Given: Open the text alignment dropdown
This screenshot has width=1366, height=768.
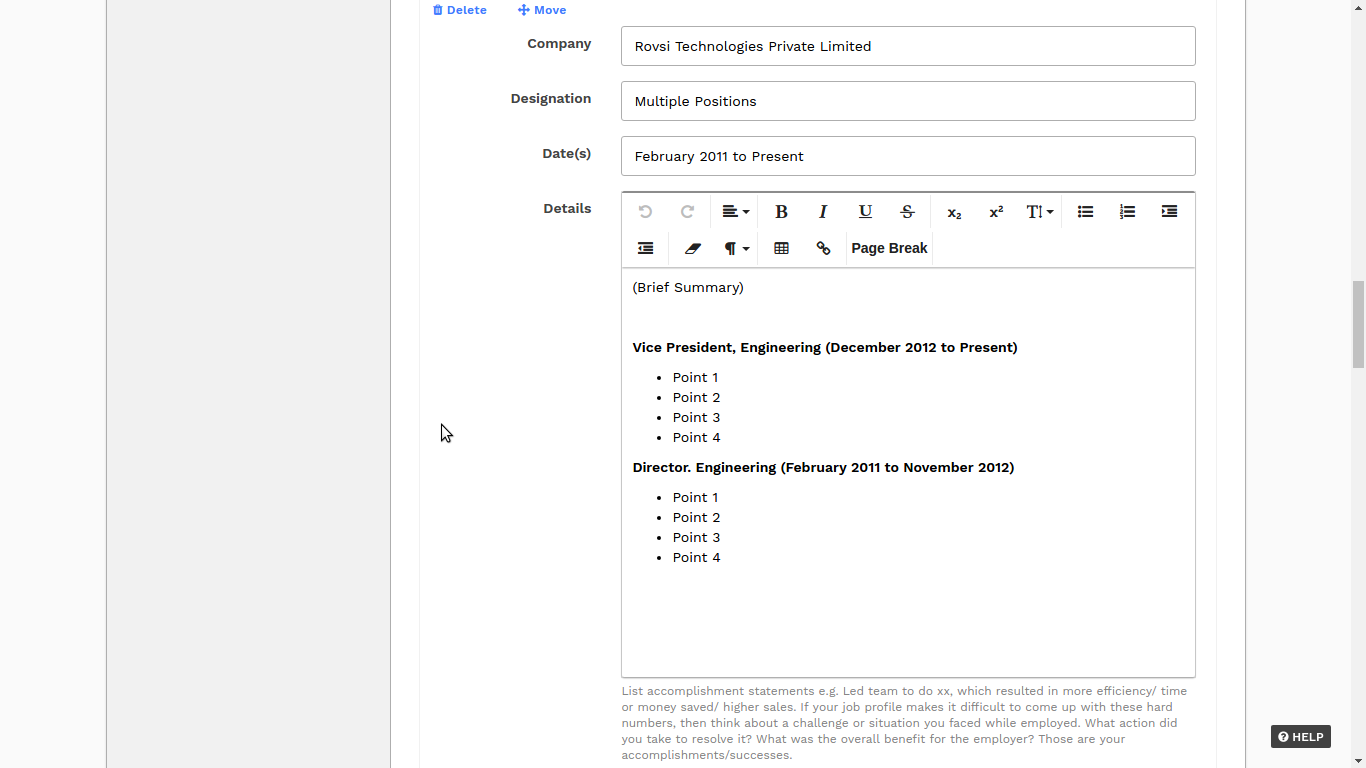Looking at the screenshot, I should (x=735, y=212).
